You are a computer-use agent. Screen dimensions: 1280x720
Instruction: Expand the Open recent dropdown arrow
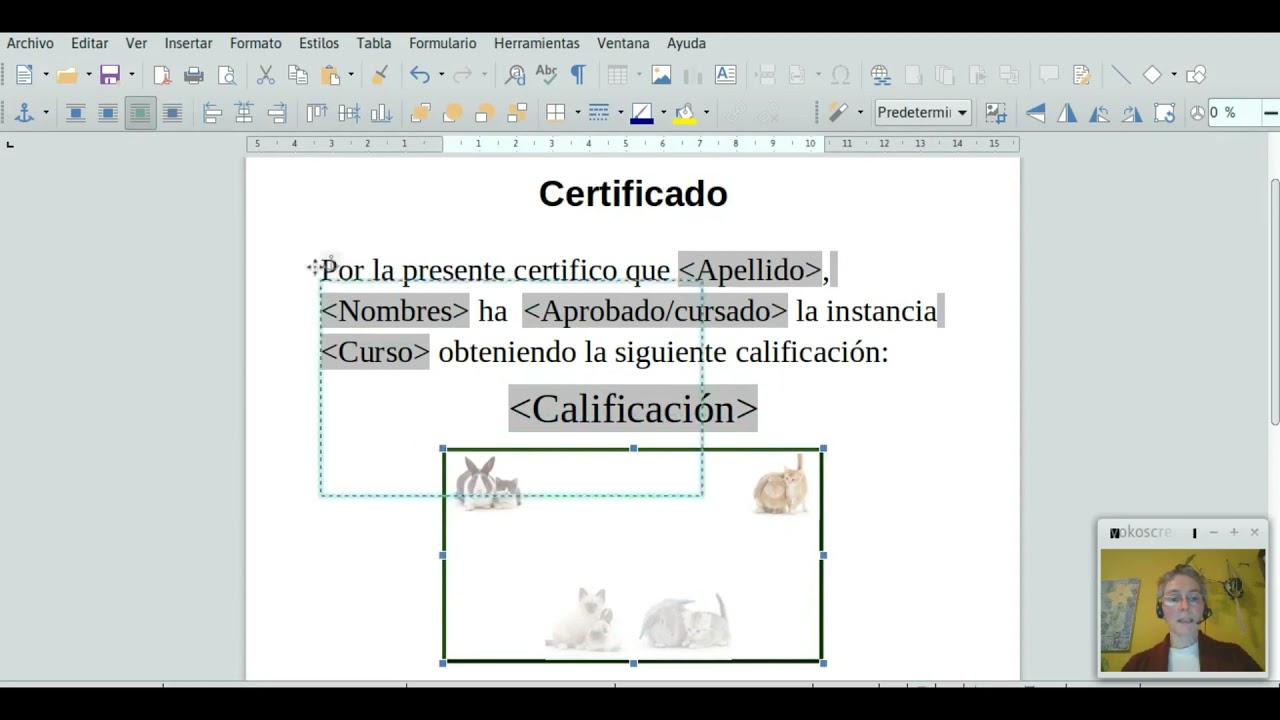(x=88, y=75)
